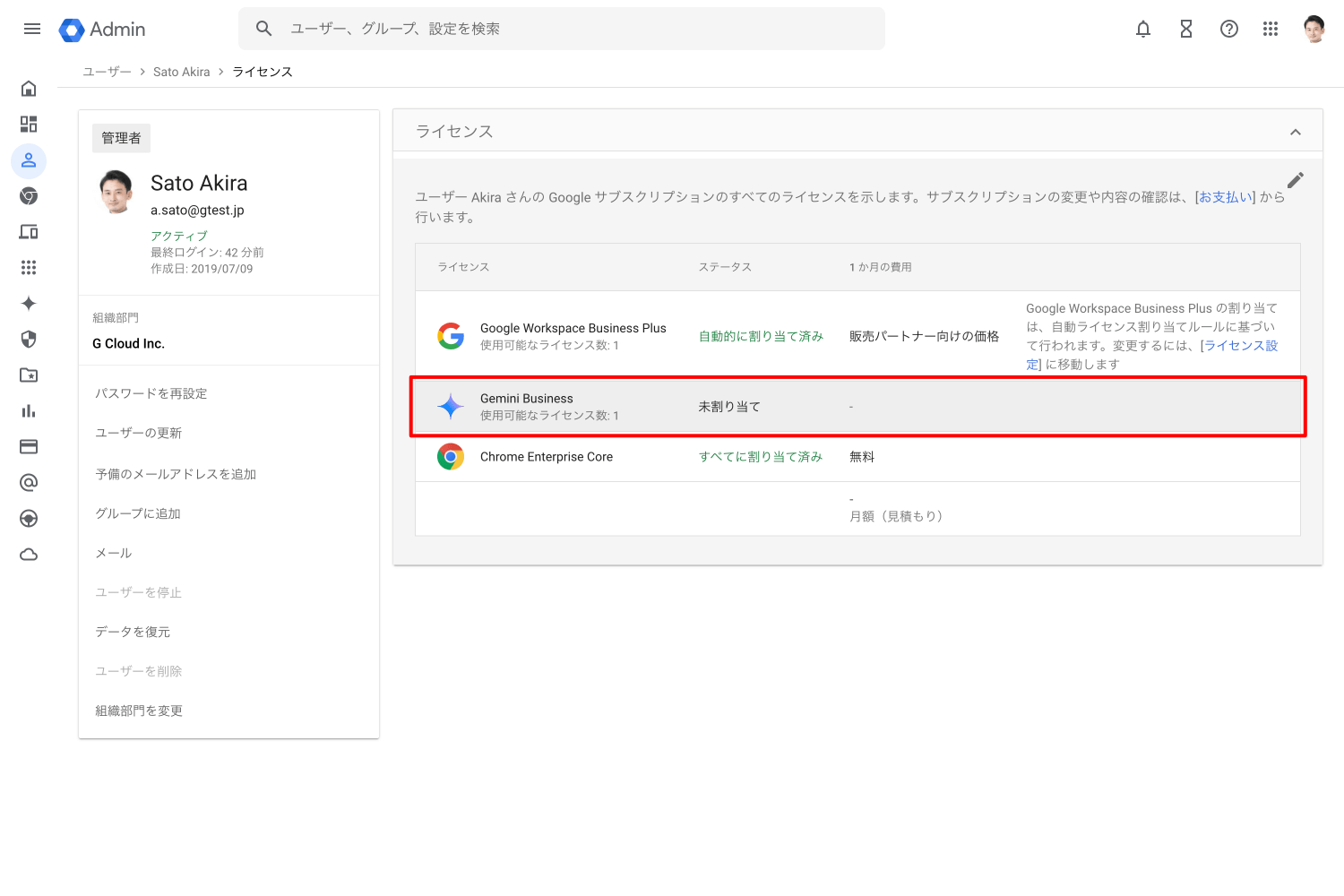Click the Chrome Enterprise Core logo
The image size is (1344, 896).
coord(451,457)
